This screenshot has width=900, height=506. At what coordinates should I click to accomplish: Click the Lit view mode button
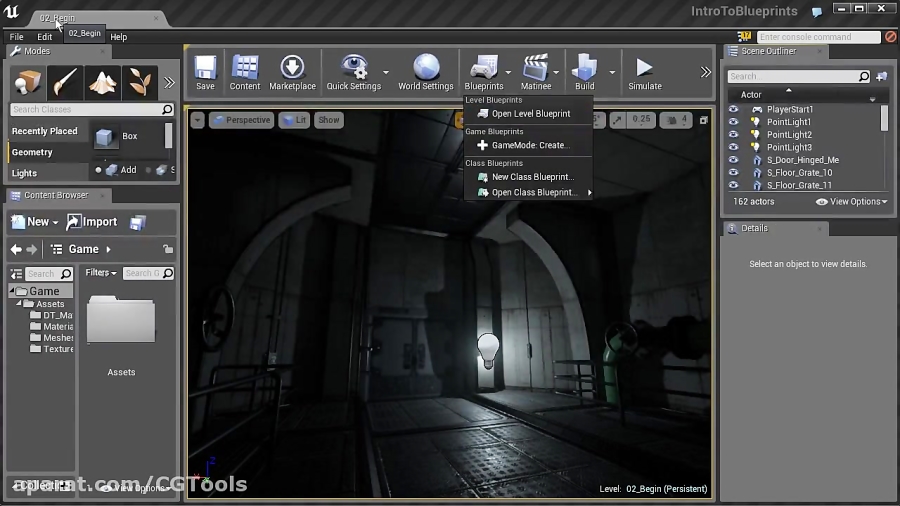tap(294, 120)
